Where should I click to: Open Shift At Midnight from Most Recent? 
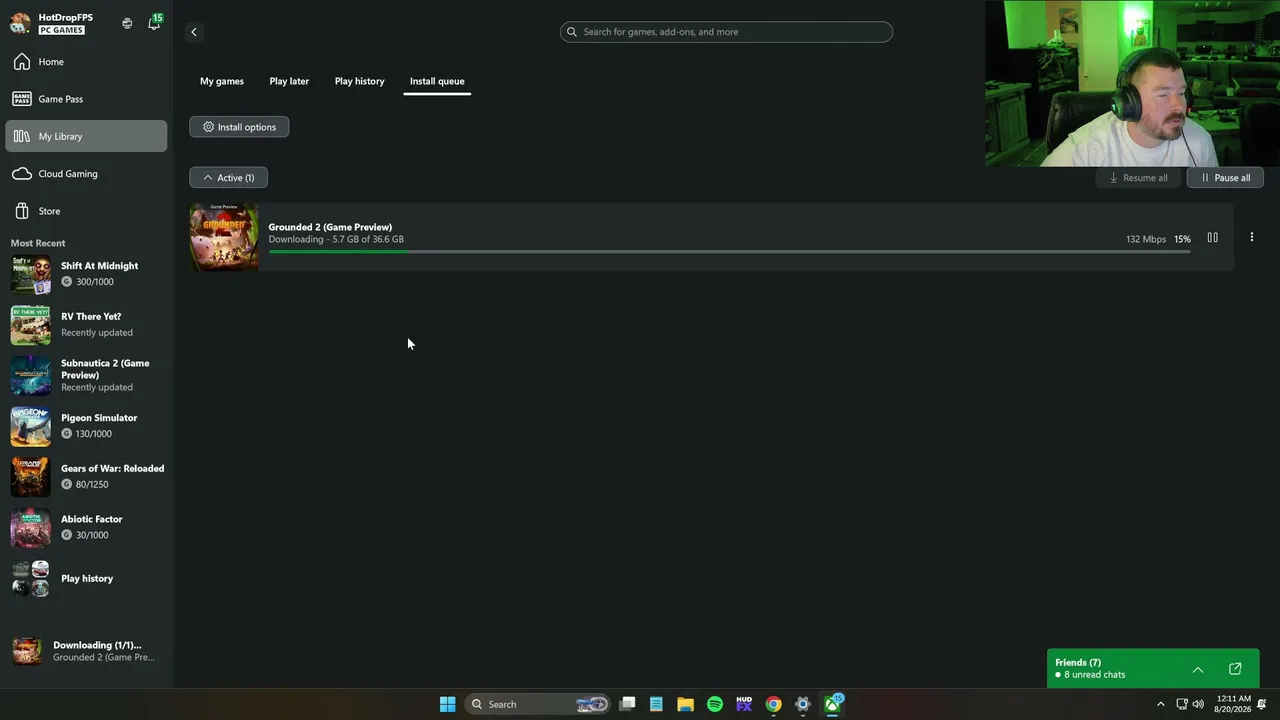88,273
